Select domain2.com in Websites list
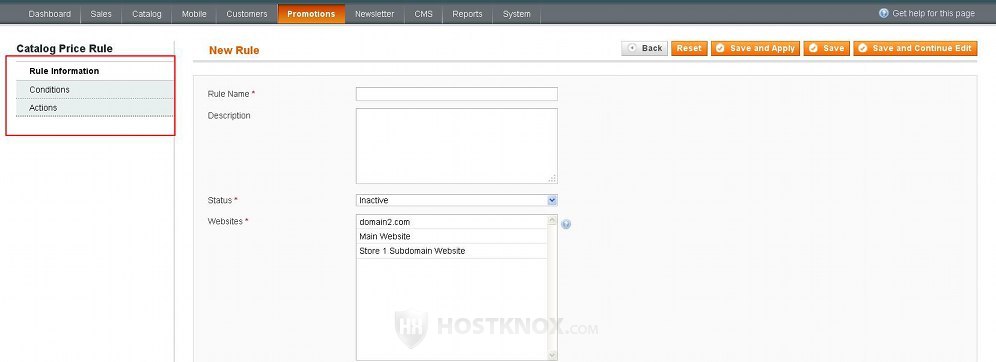 pyautogui.click(x=451, y=222)
